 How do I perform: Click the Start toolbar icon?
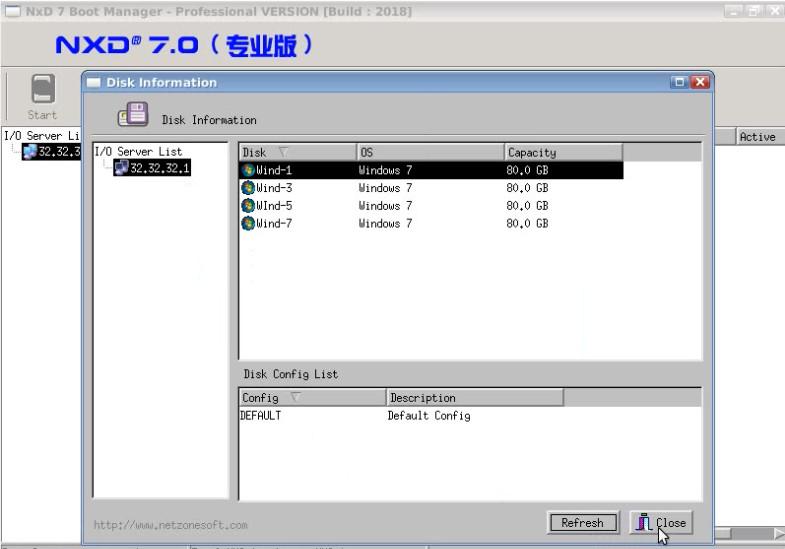pyautogui.click(x=43, y=89)
